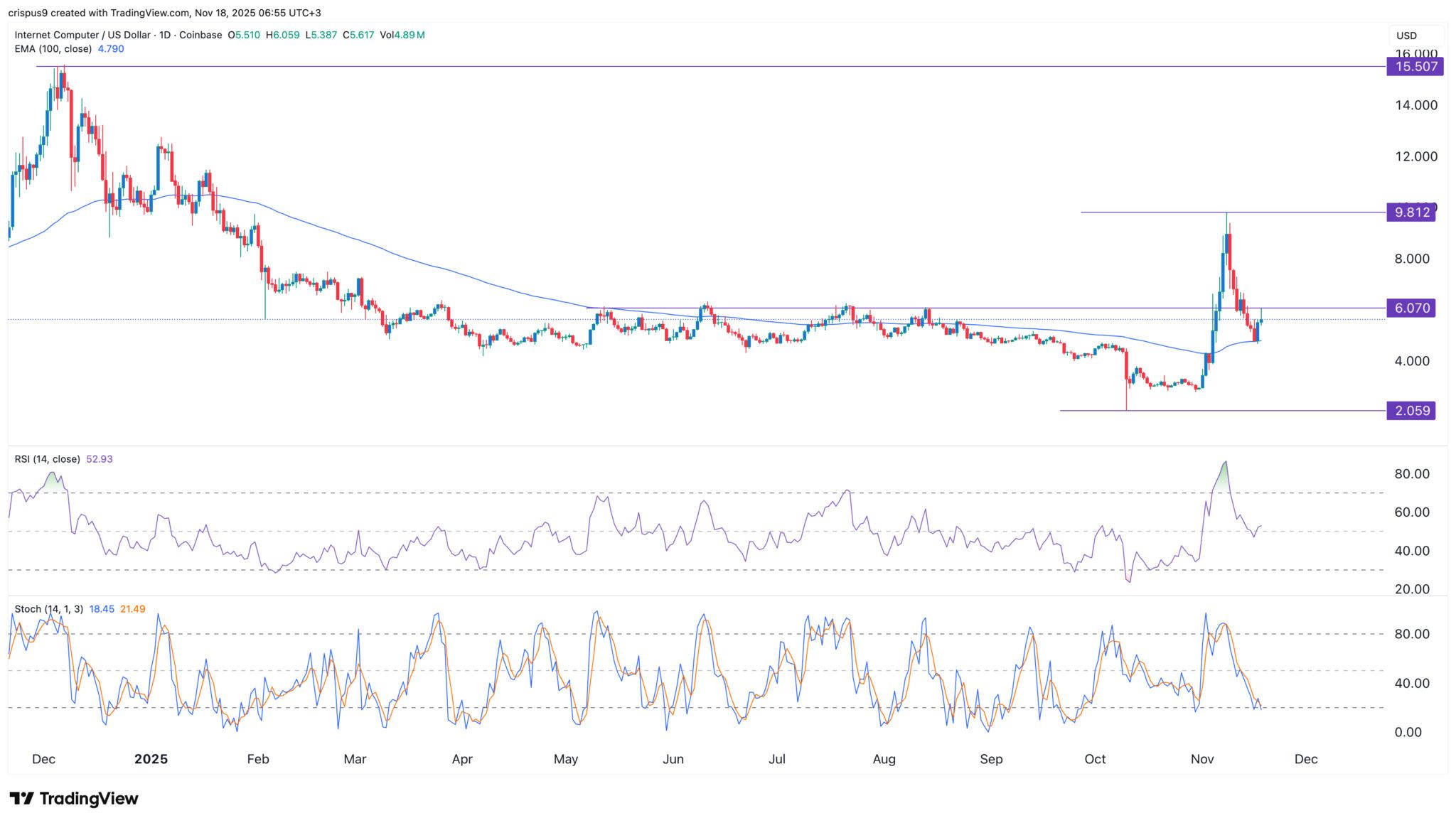
Task: Click the 4.790 EMA value in legend
Action: click(x=111, y=49)
